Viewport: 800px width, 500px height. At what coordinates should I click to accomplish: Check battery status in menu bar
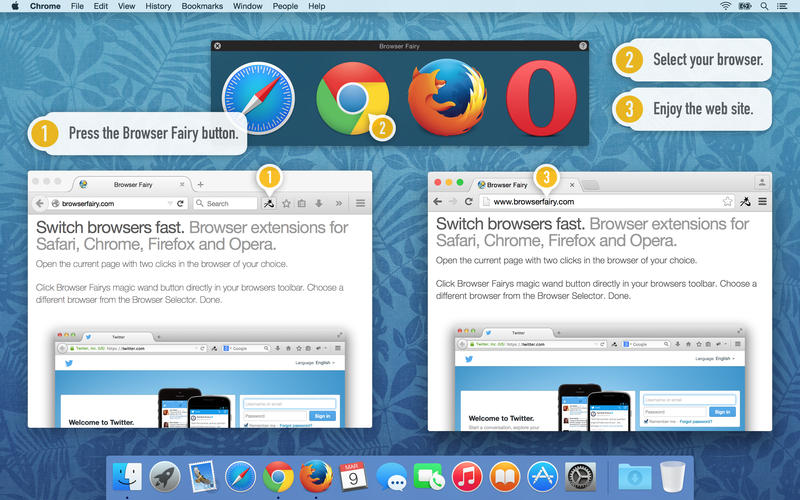click(x=745, y=6)
